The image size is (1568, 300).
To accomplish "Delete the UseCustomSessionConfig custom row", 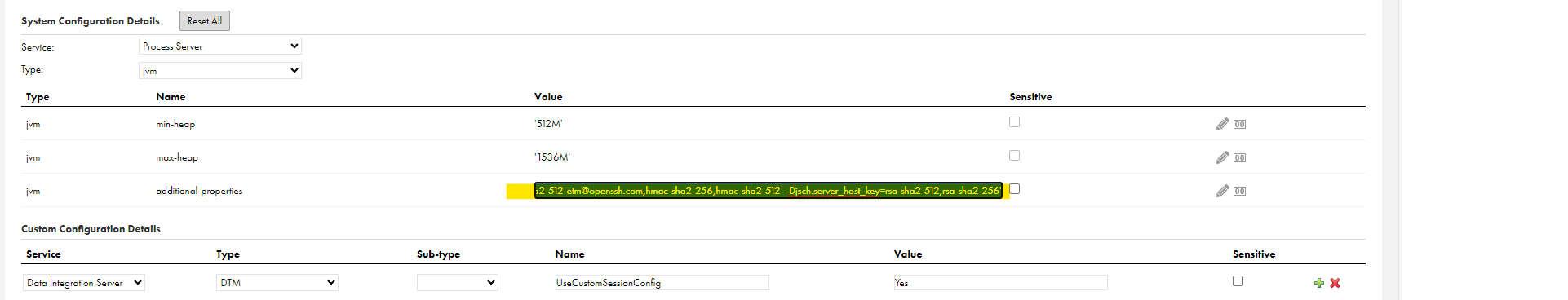I will point(1335,283).
